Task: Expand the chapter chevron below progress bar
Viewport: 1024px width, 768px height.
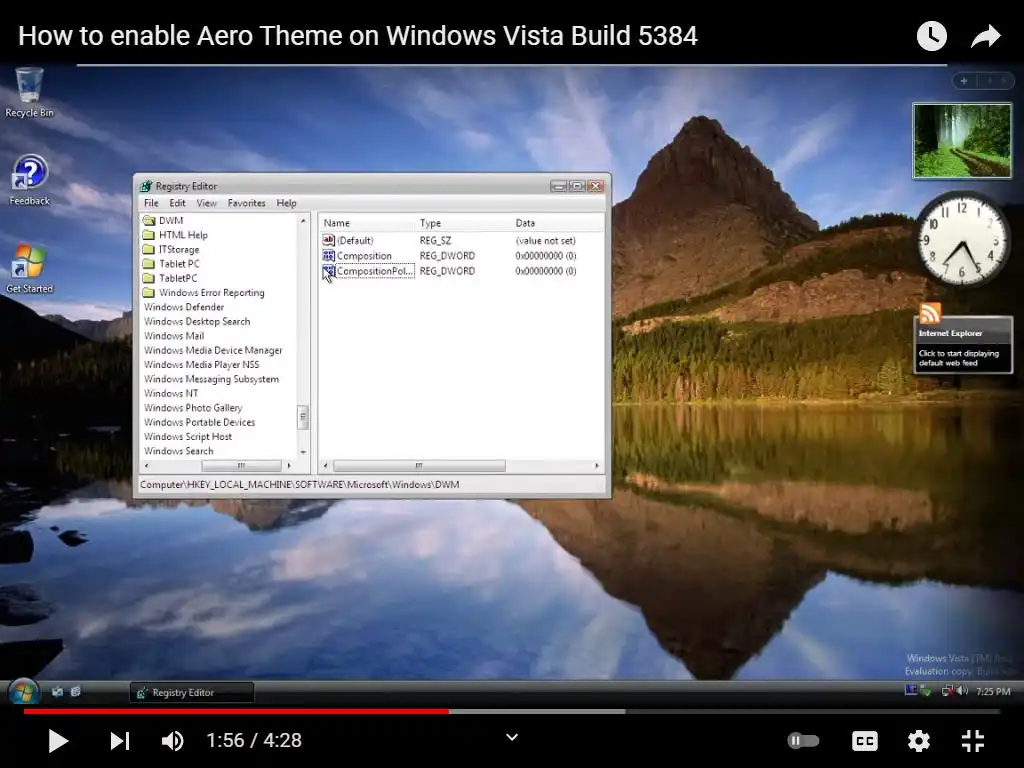Action: [512, 737]
